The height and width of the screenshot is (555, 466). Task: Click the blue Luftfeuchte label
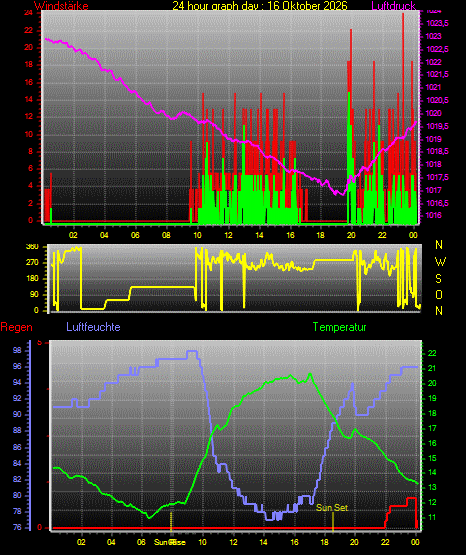(x=93, y=326)
